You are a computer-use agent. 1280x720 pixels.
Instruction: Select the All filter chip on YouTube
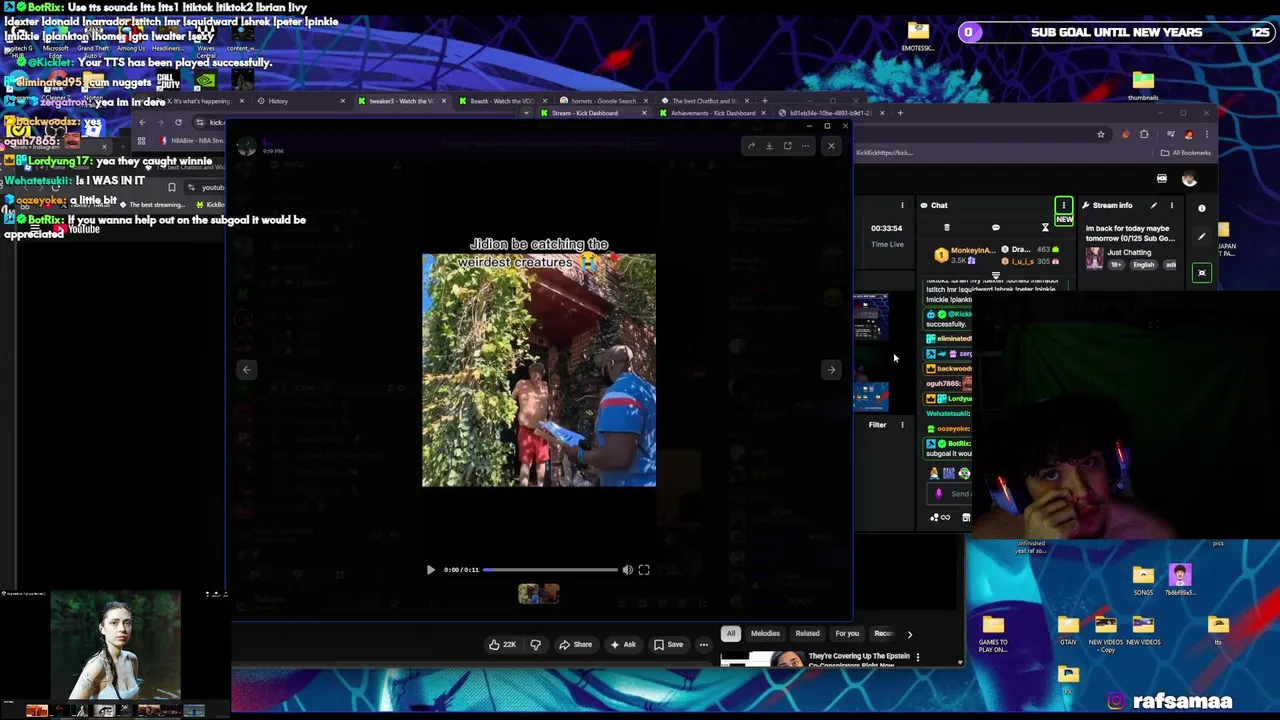731,633
